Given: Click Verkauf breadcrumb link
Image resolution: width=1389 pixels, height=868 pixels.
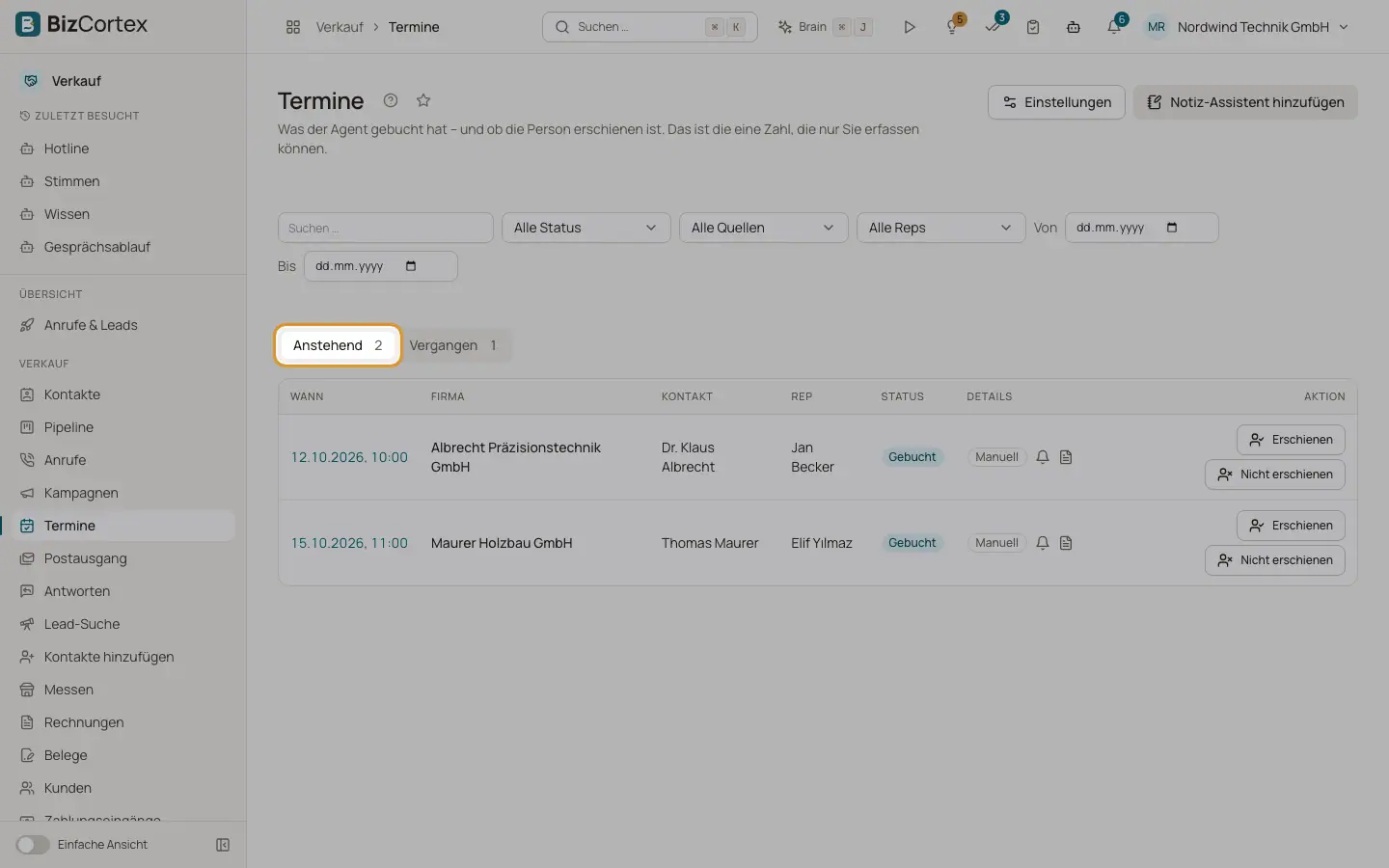Looking at the screenshot, I should (x=340, y=27).
